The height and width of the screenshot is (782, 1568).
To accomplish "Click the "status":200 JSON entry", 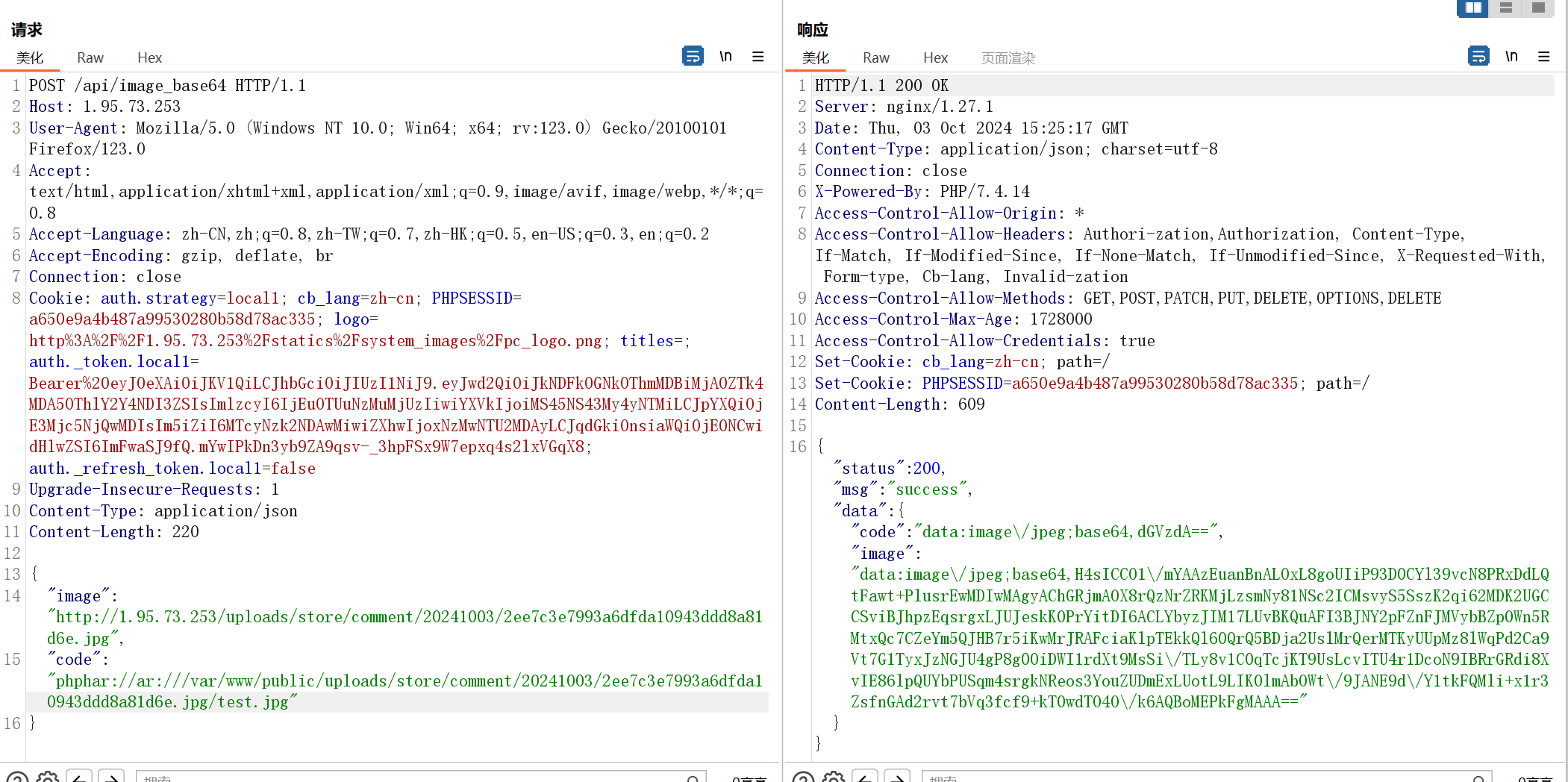I will click(x=890, y=468).
